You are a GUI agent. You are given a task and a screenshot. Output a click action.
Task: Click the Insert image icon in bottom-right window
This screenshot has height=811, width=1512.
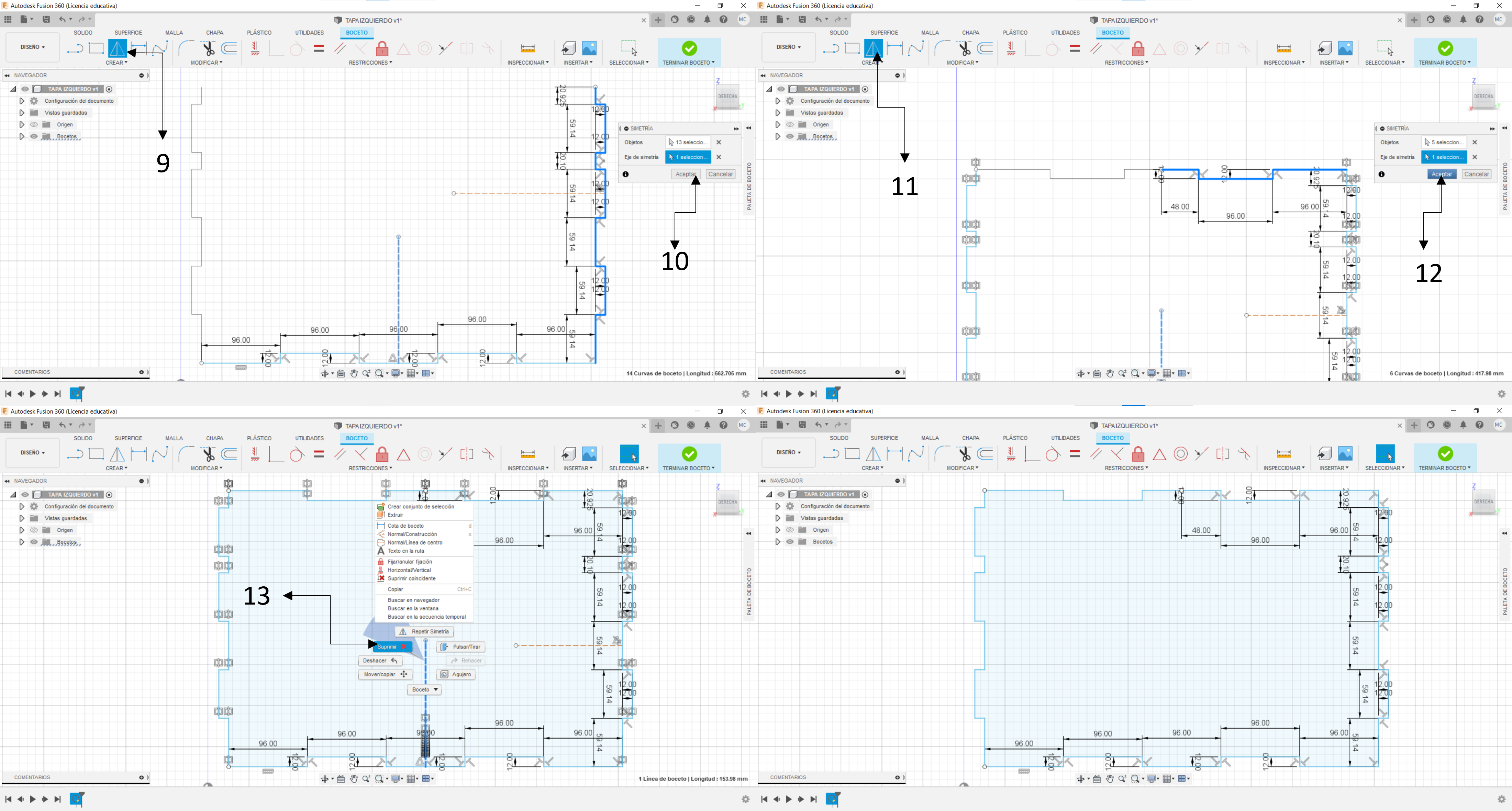click(1345, 454)
